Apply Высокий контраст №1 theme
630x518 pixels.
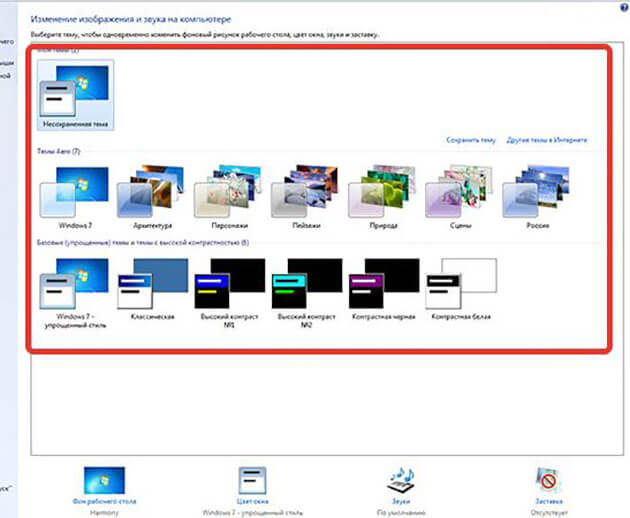coord(229,293)
